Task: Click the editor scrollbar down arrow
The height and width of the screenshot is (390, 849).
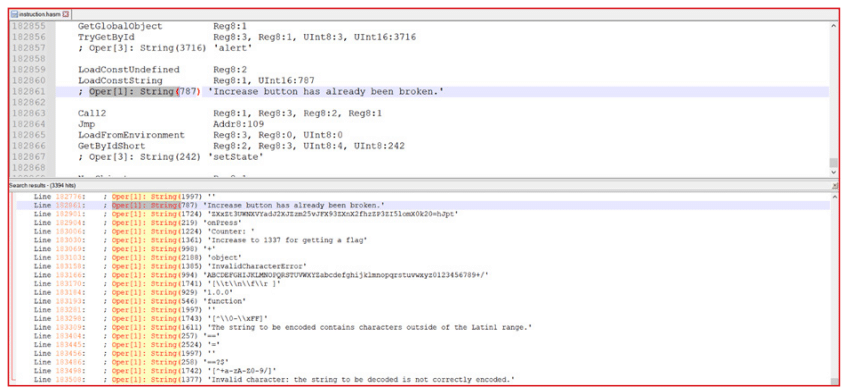Action: pos(834,172)
